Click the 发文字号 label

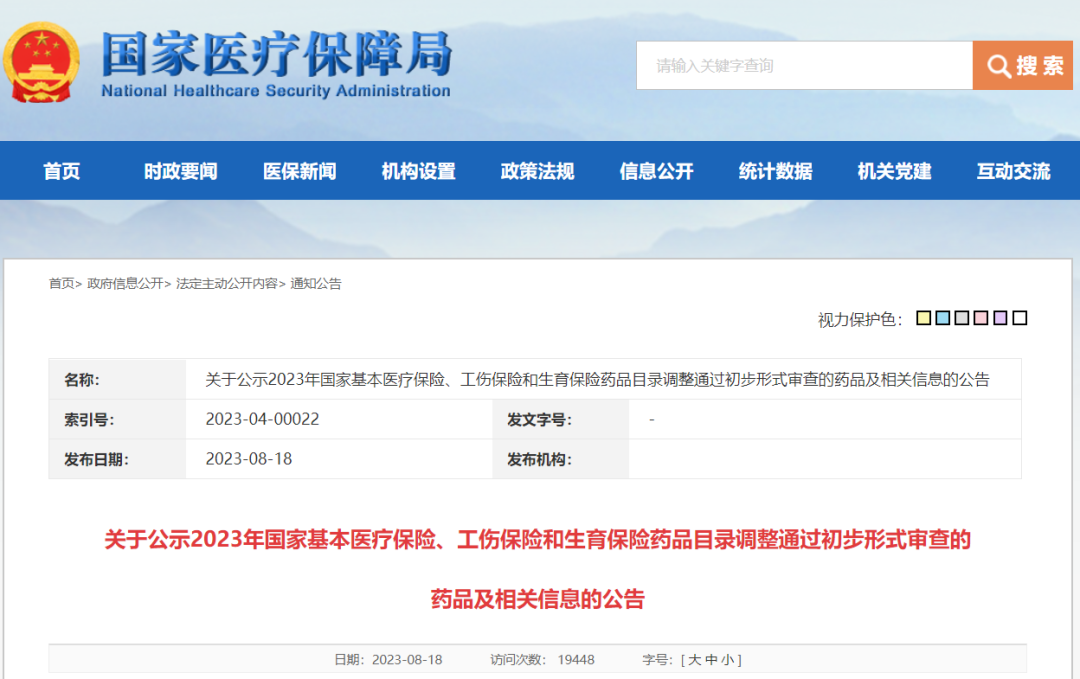539,419
